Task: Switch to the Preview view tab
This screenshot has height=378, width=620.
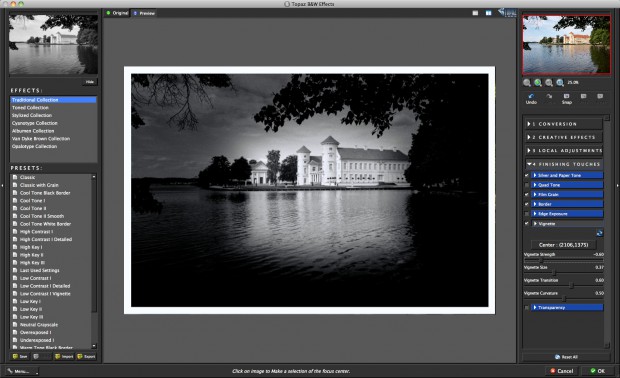Action: pyautogui.click(x=144, y=13)
